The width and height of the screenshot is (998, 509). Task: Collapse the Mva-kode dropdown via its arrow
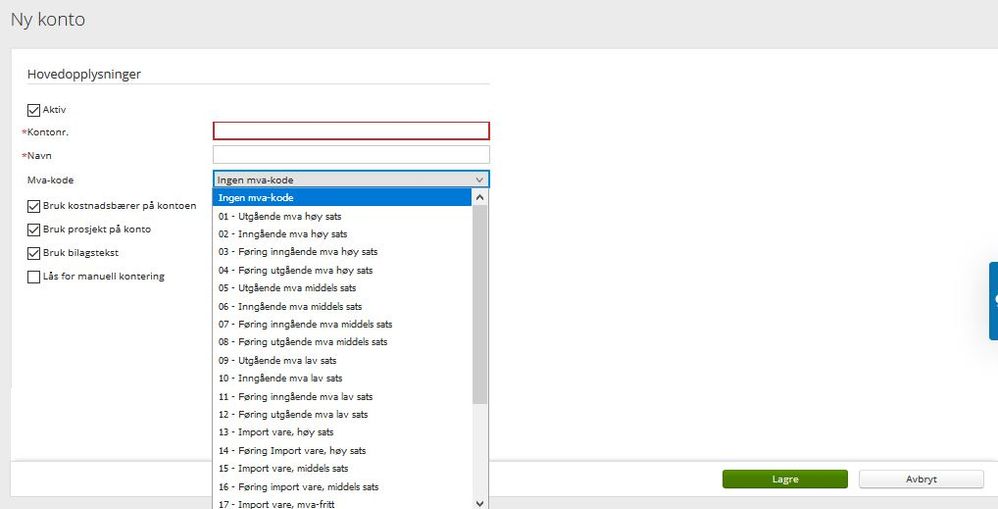[479, 180]
